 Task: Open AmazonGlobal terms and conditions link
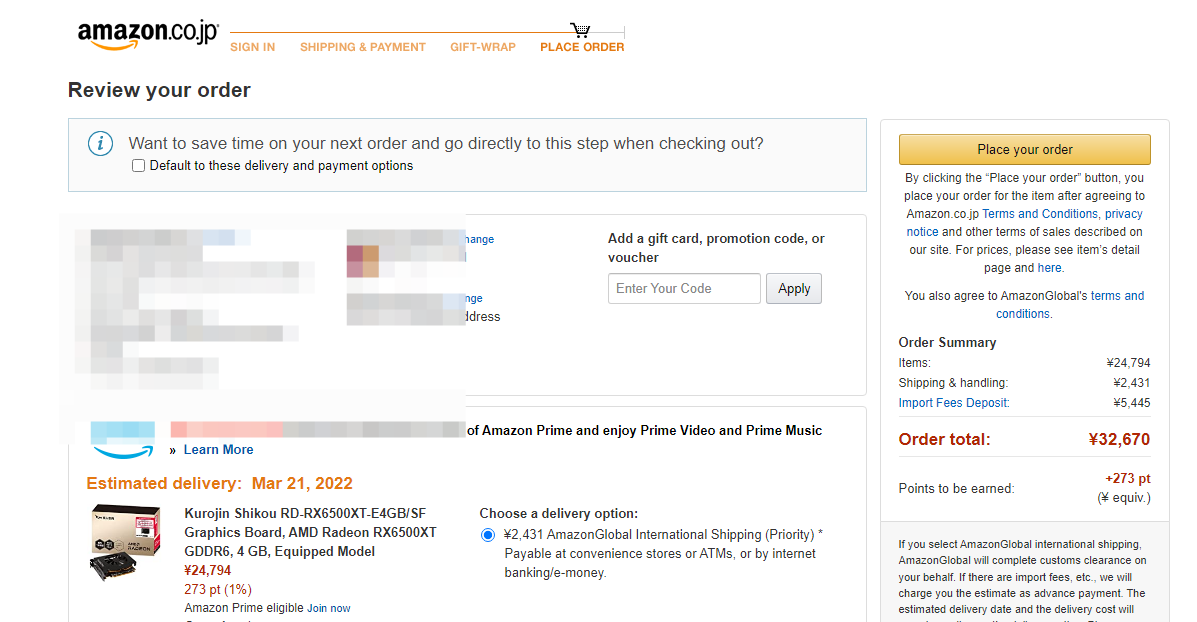[1117, 296]
